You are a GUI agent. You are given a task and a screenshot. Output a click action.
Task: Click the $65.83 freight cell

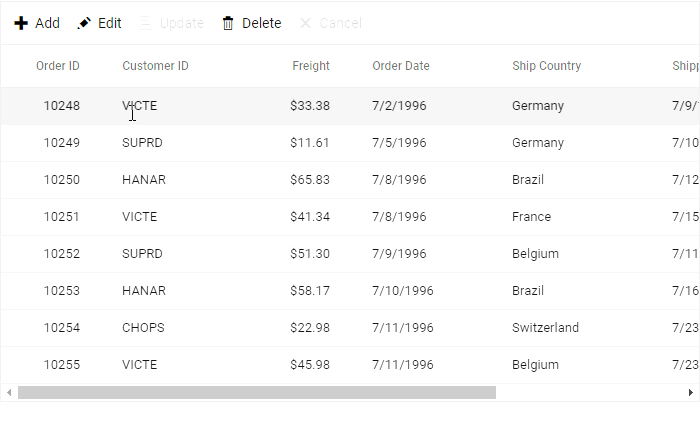pyautogui.click(x=310, y=180)
